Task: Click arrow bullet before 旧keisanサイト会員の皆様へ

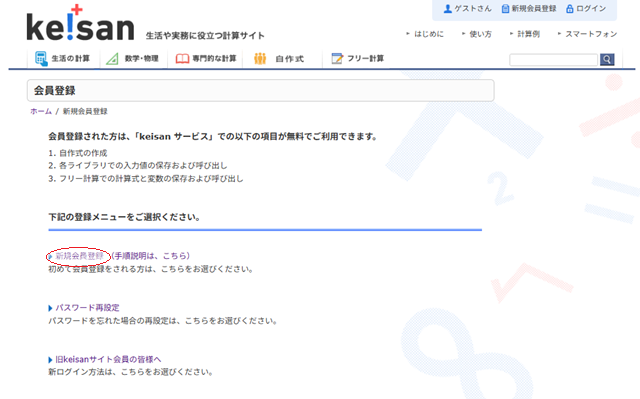Action: click(50, 360)
